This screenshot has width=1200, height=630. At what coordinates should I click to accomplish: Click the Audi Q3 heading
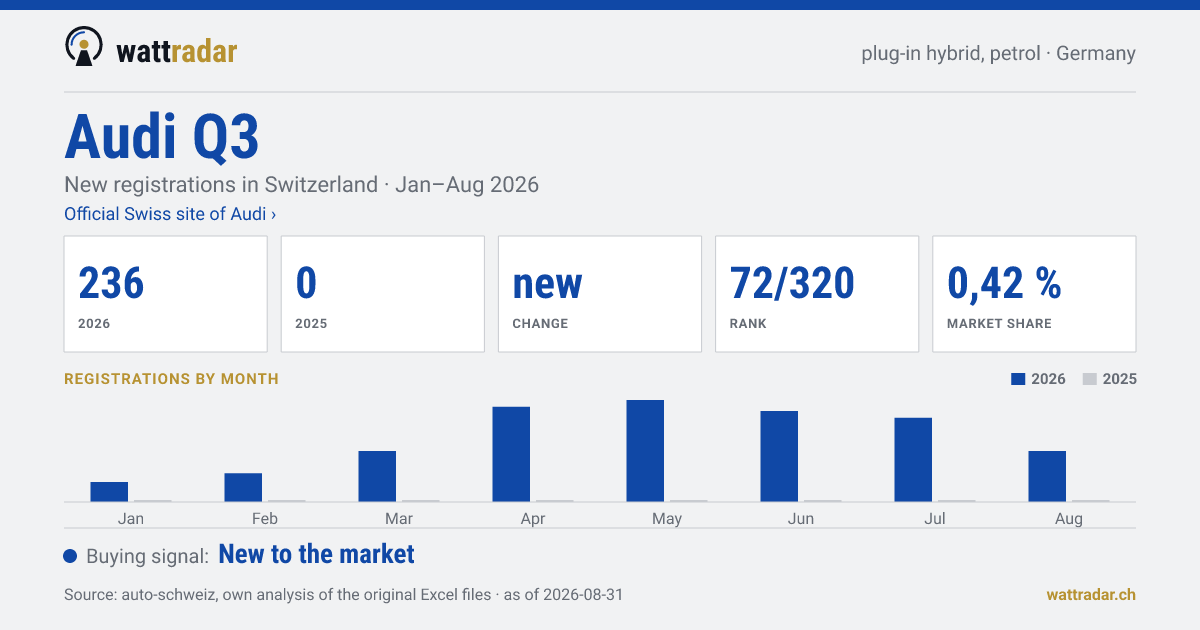point(162,138)
